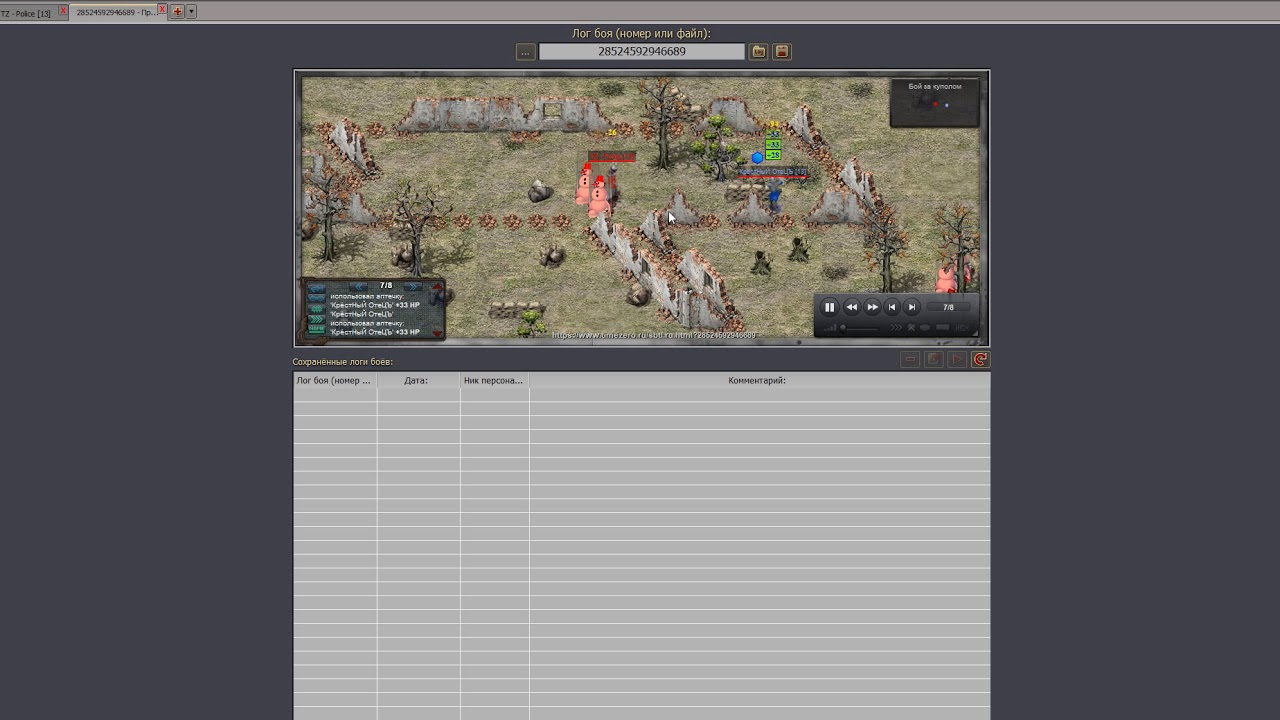Adjust the replay speed slider knob
Viewport: 1280px width, 720px height.
(843, 327)
